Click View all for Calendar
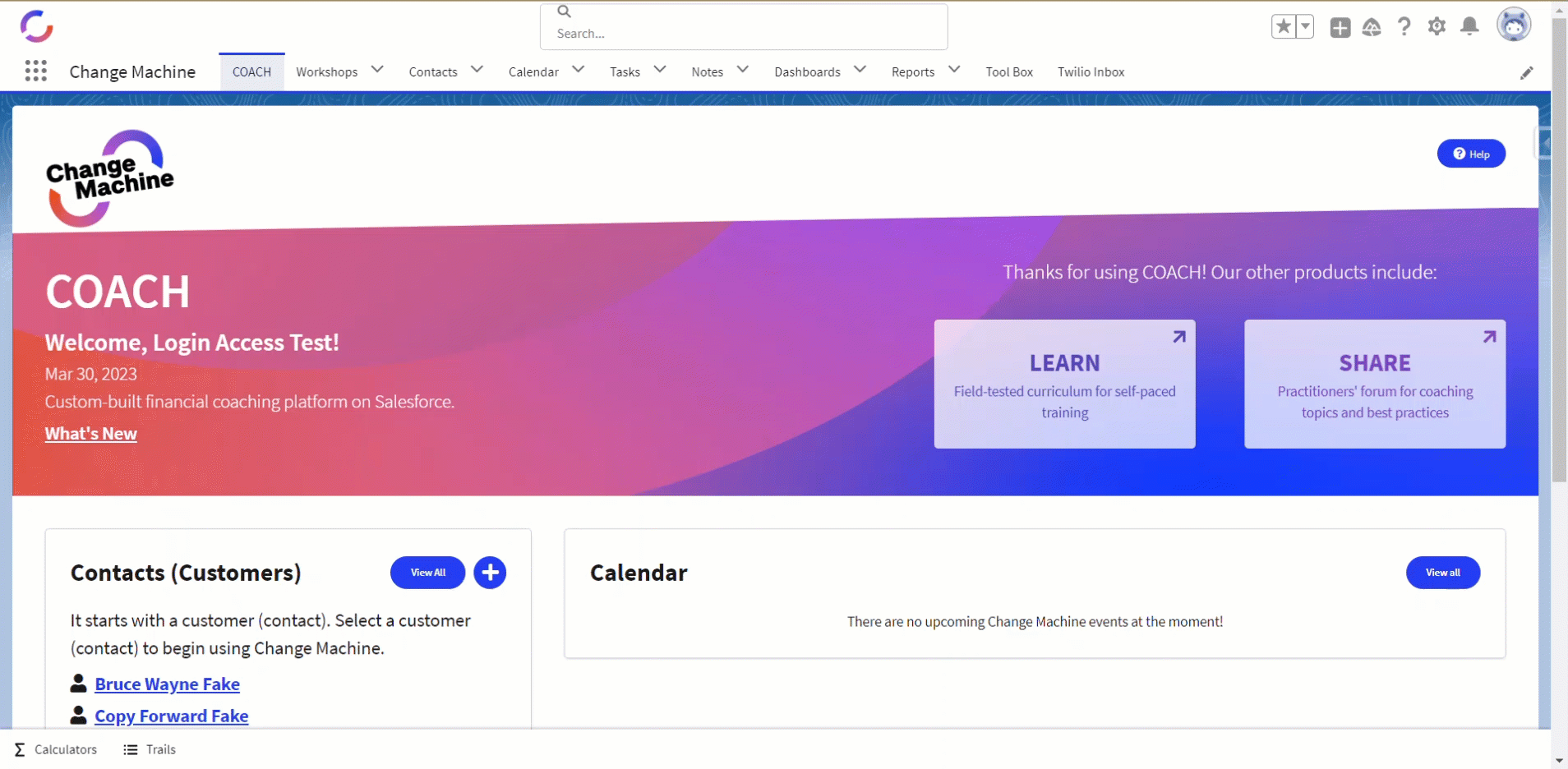Screen dimensions: 1568x769 pyautogui.click(x=1443, y=573)
